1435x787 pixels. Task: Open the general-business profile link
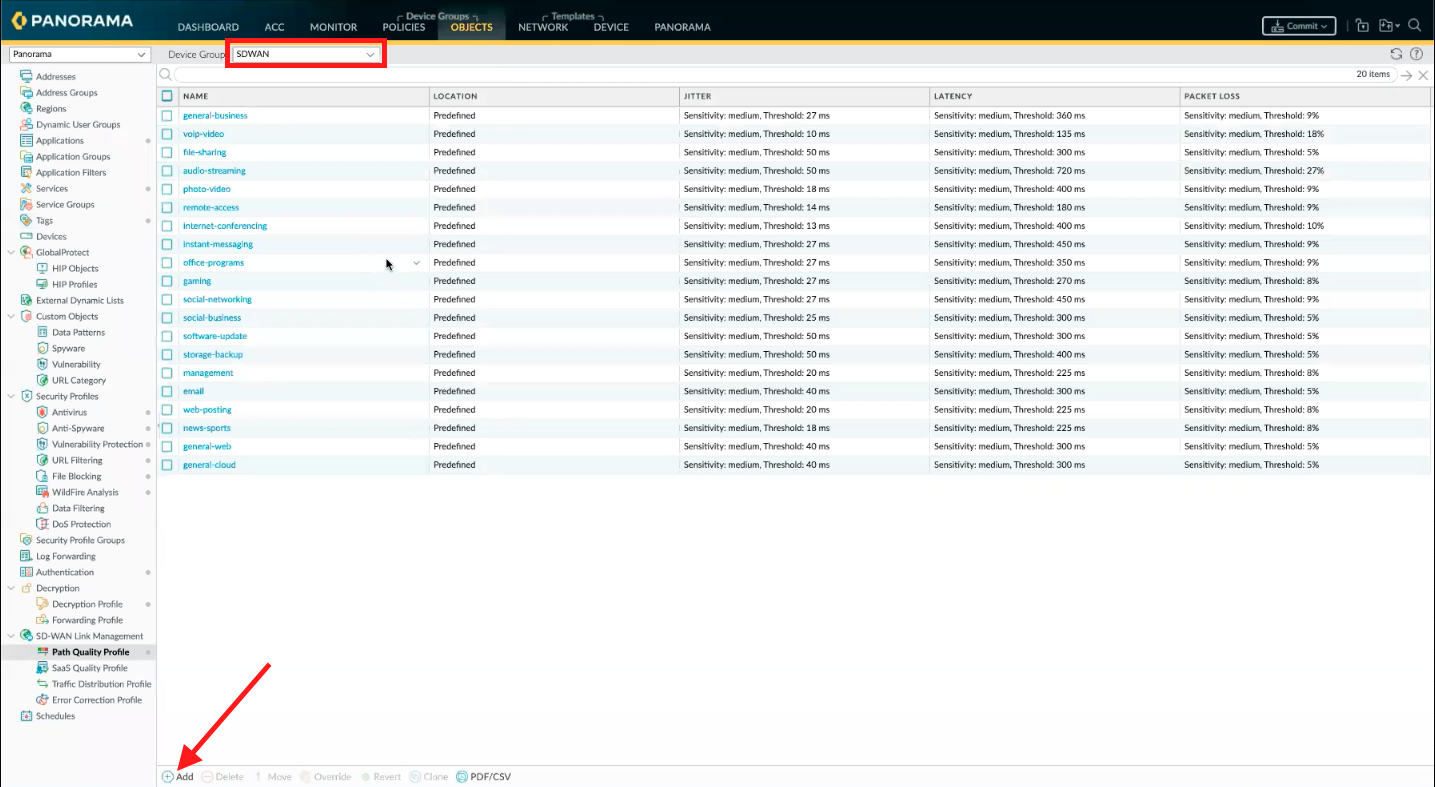(x=215, y=115)
